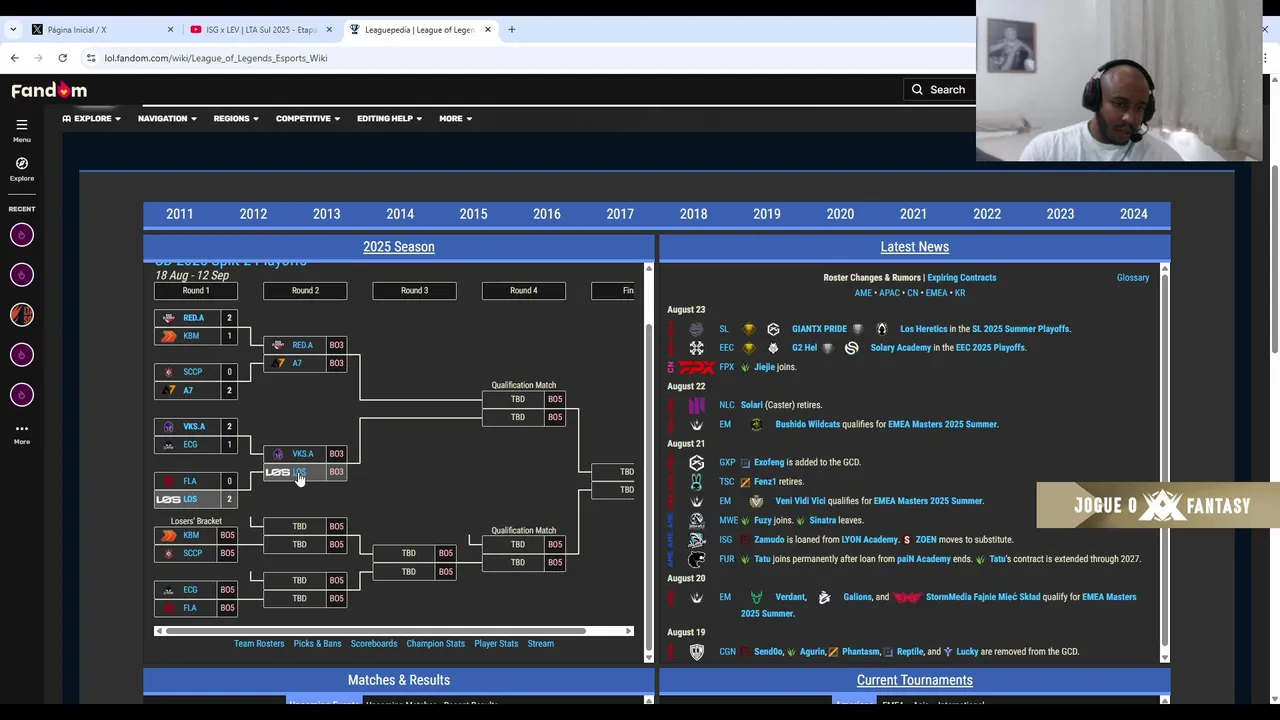This screenshot has width=1280, height=720.
Task: Select the 2015 year tab
Action: pos(473,214)
